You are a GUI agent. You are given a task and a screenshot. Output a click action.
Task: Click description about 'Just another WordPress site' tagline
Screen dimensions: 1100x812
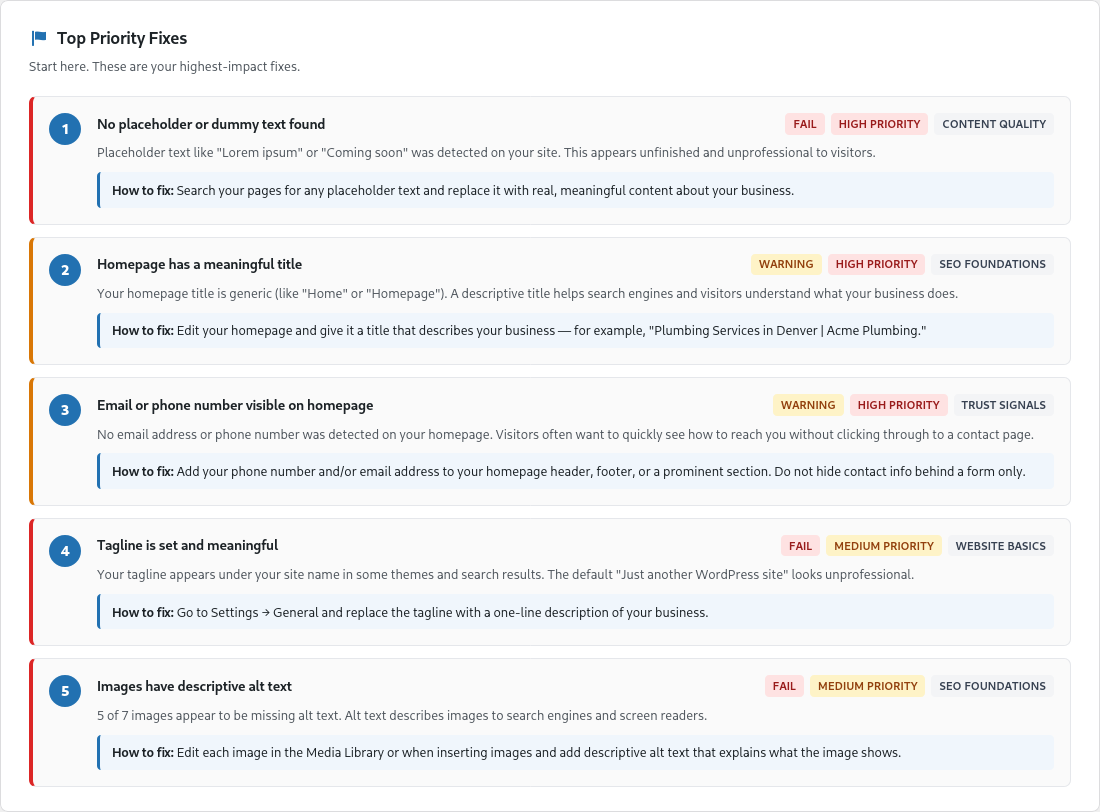pyautogui.click(x=505, y=575)
